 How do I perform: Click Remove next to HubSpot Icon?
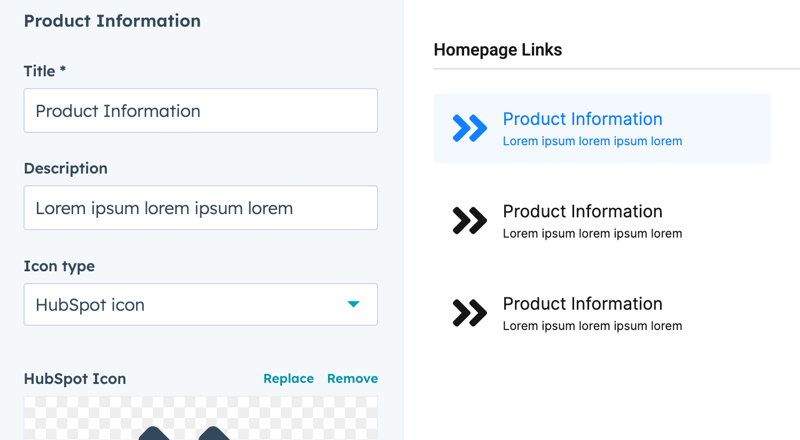click(353, 379)
